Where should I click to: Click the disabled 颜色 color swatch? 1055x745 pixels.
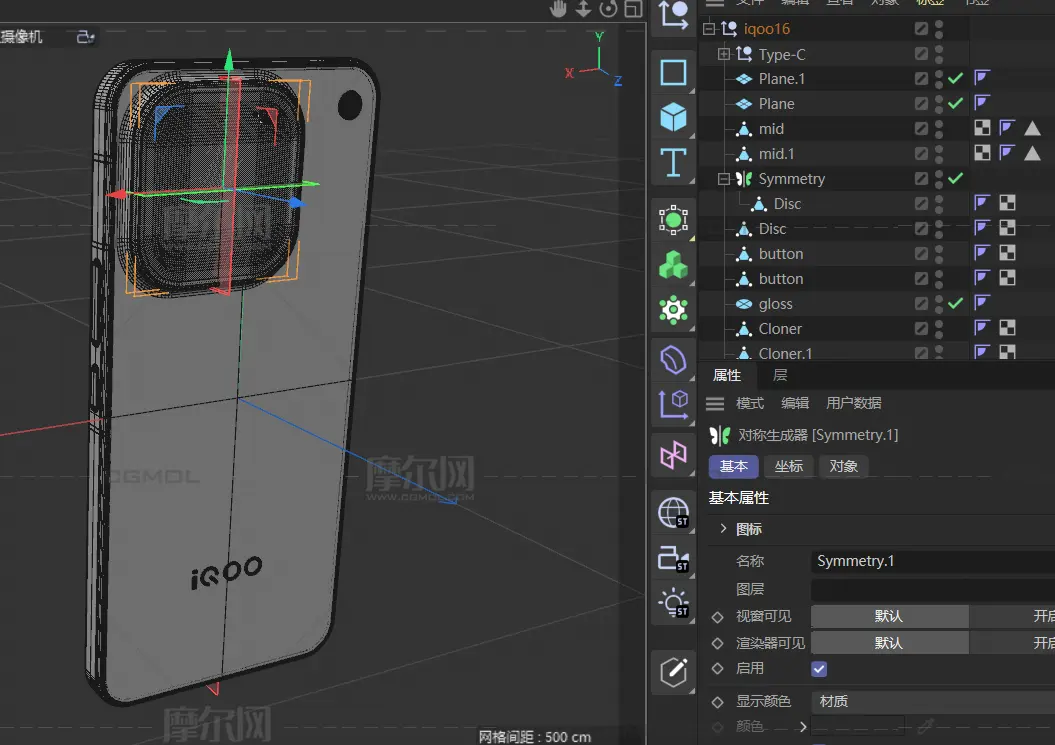coord(859,726)
